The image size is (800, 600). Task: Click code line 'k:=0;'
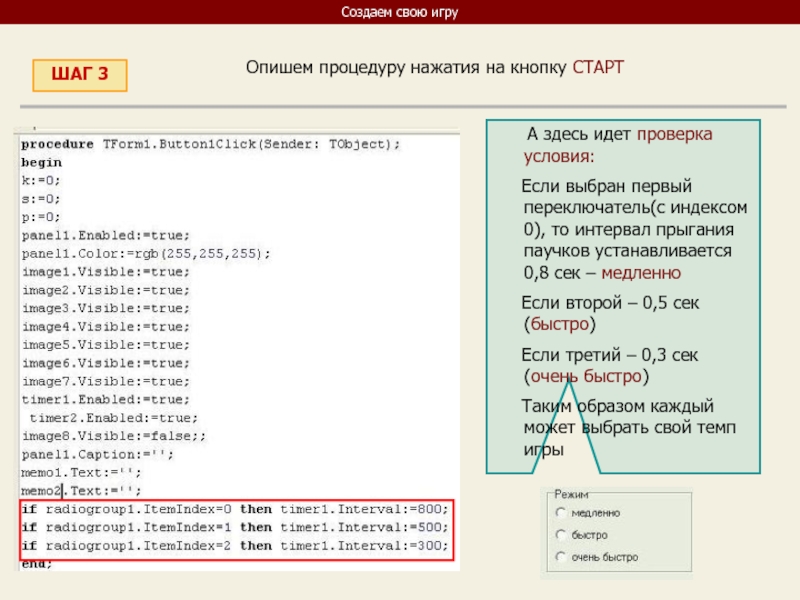click(41, 181)
